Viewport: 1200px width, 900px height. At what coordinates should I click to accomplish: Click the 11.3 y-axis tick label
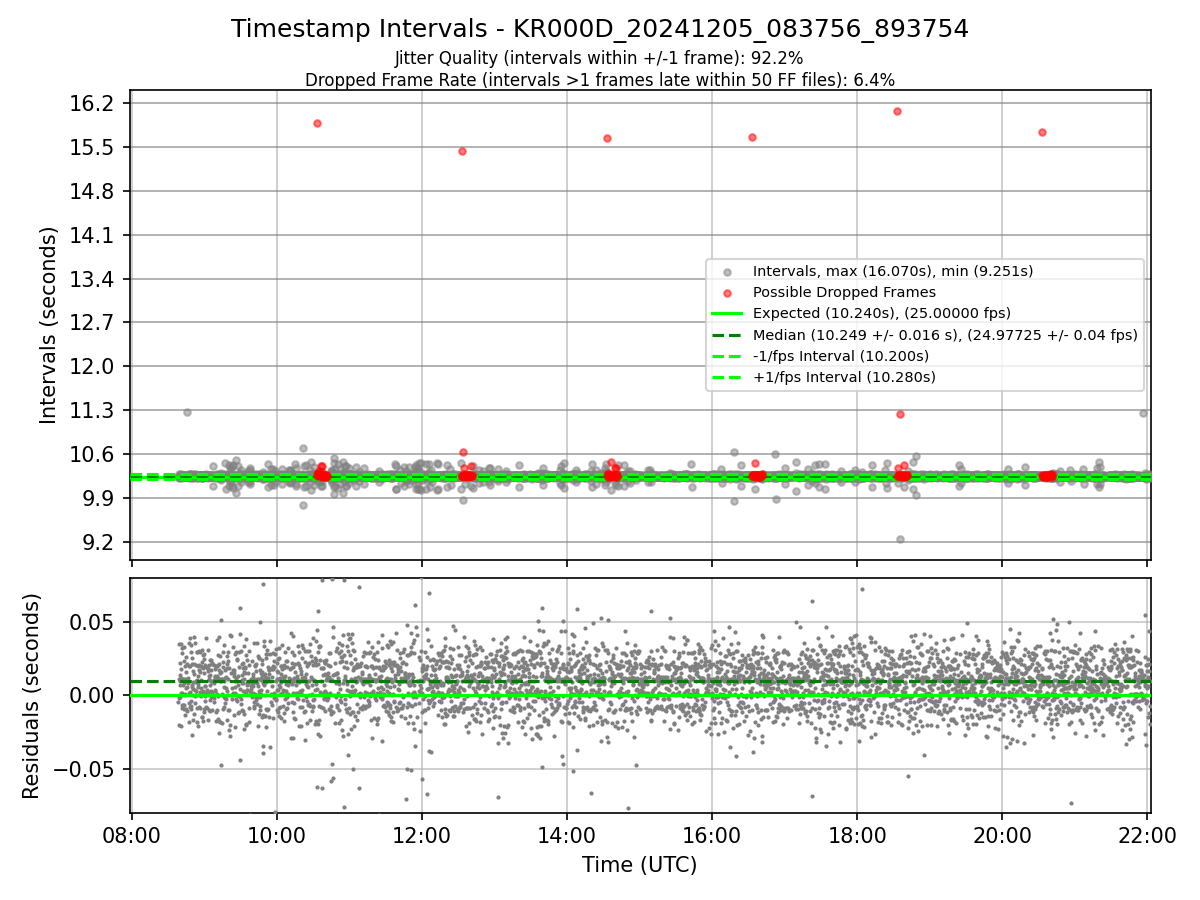coord(94,411)
